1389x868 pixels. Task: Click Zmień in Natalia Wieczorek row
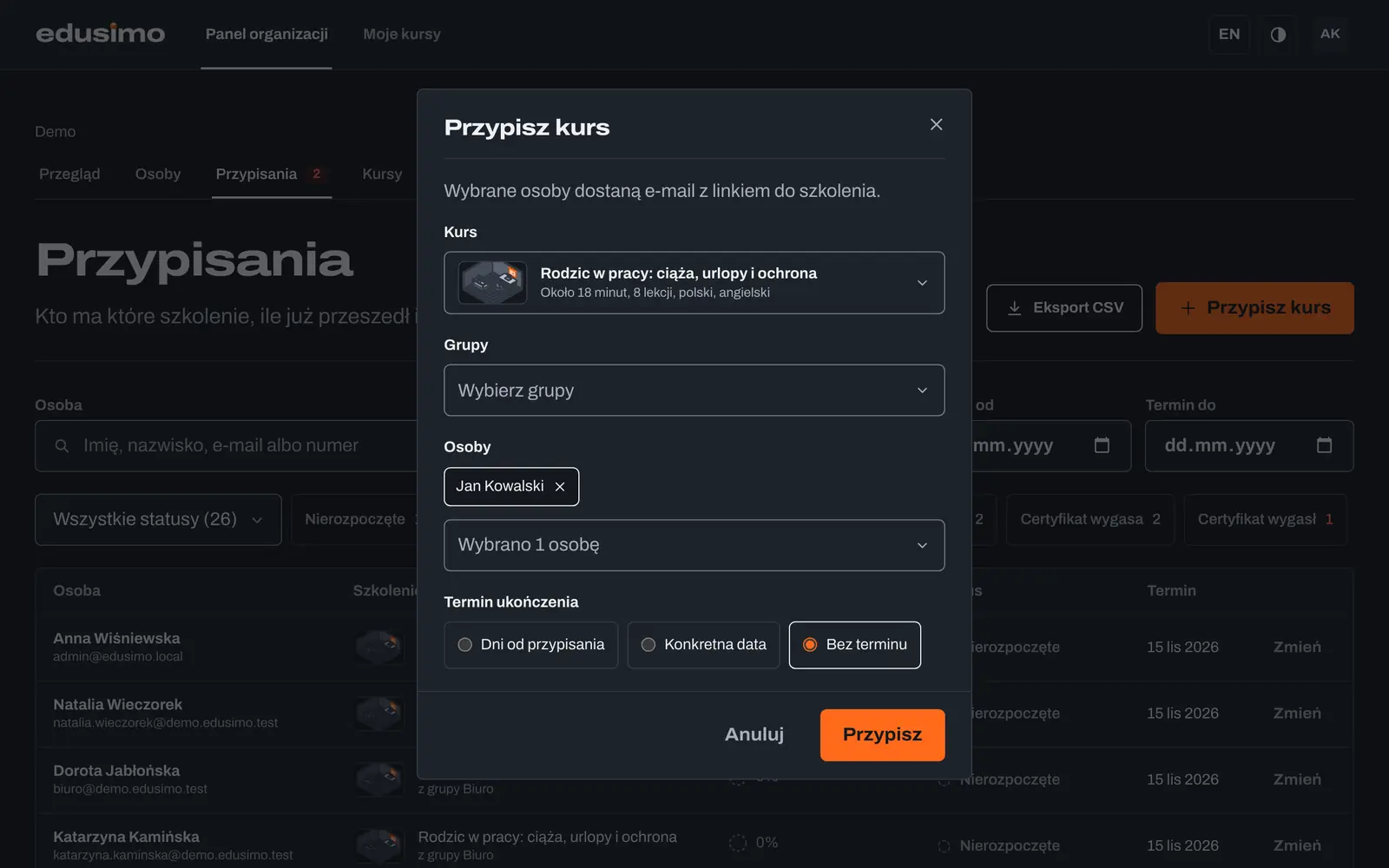1297,713
